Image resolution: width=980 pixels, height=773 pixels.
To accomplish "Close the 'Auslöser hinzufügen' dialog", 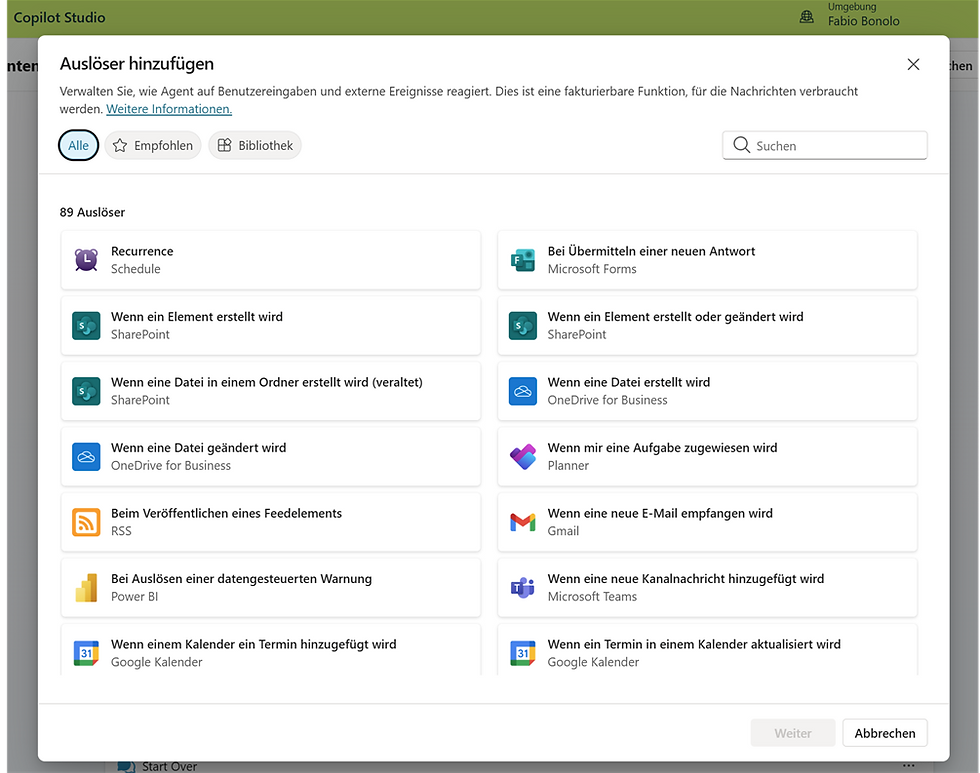I will 913,65.
